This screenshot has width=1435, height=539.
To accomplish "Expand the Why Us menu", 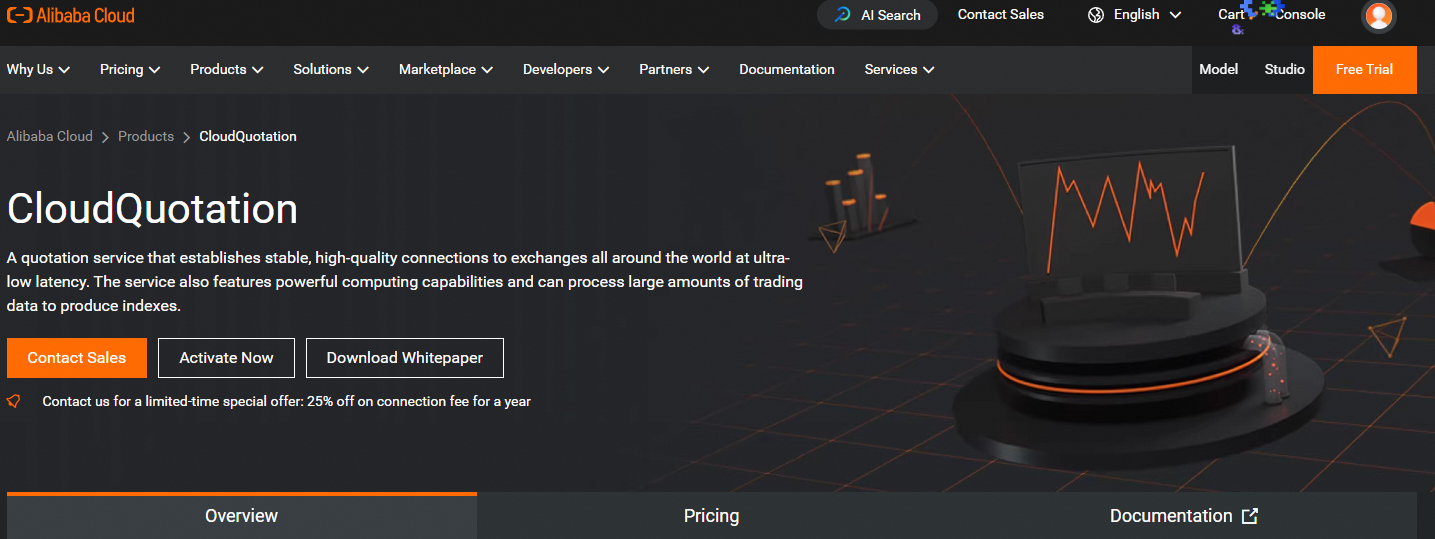I will click(x=38, y=69).
